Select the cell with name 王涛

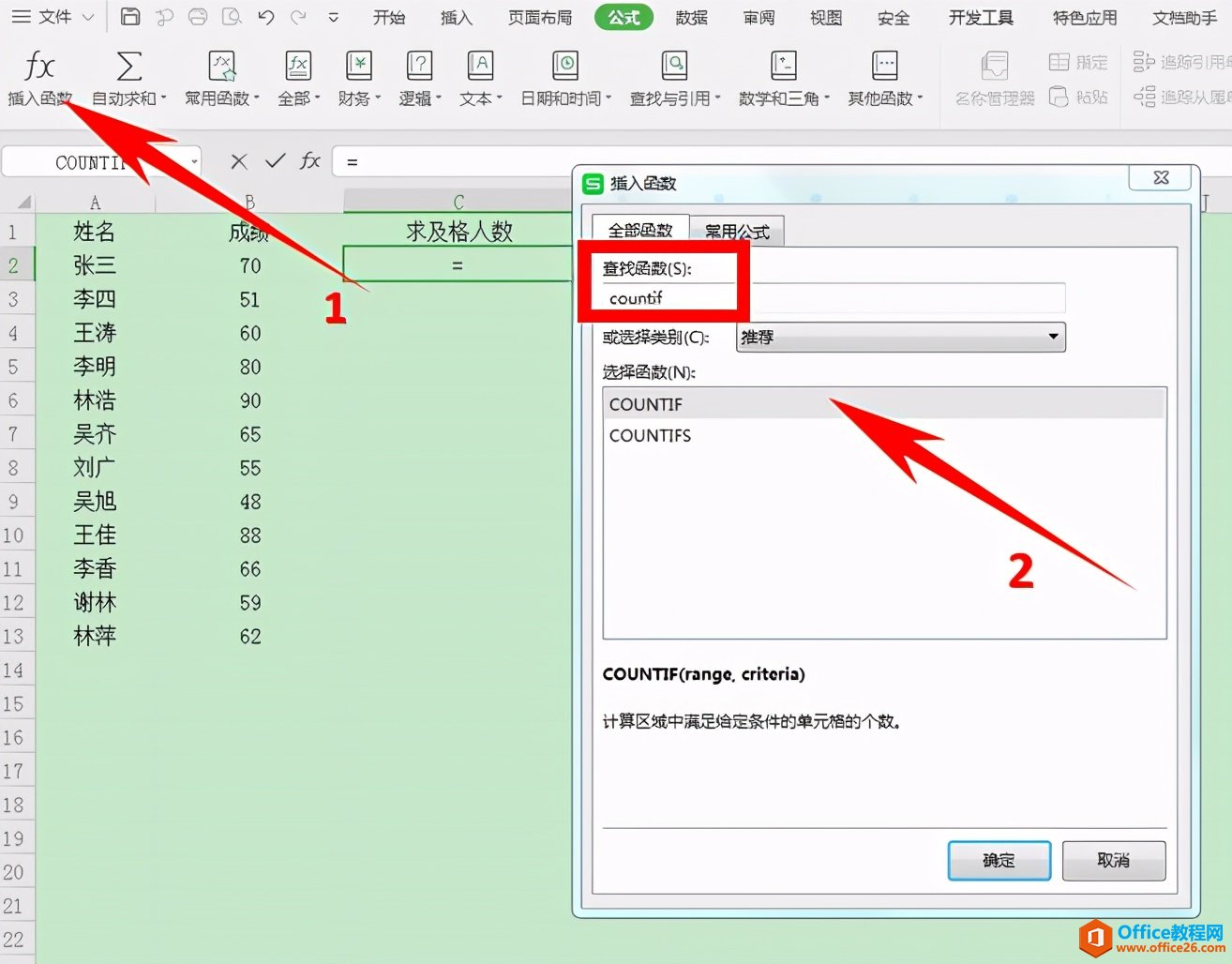(95, 333)
